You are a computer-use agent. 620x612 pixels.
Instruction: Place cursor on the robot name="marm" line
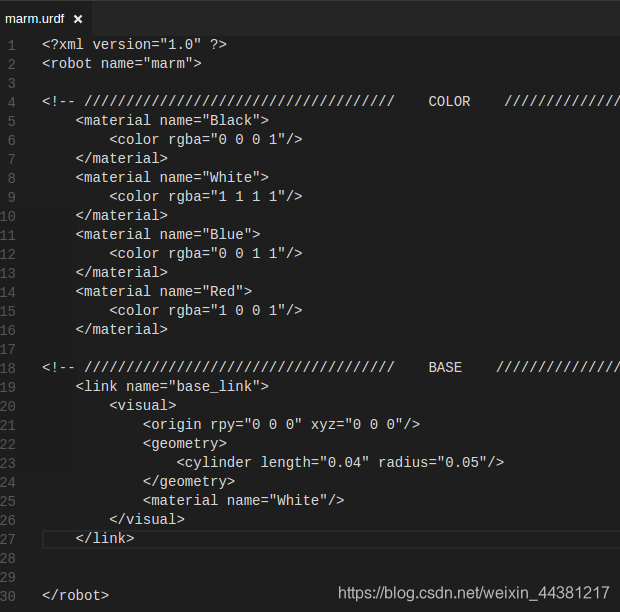[122, 63]
